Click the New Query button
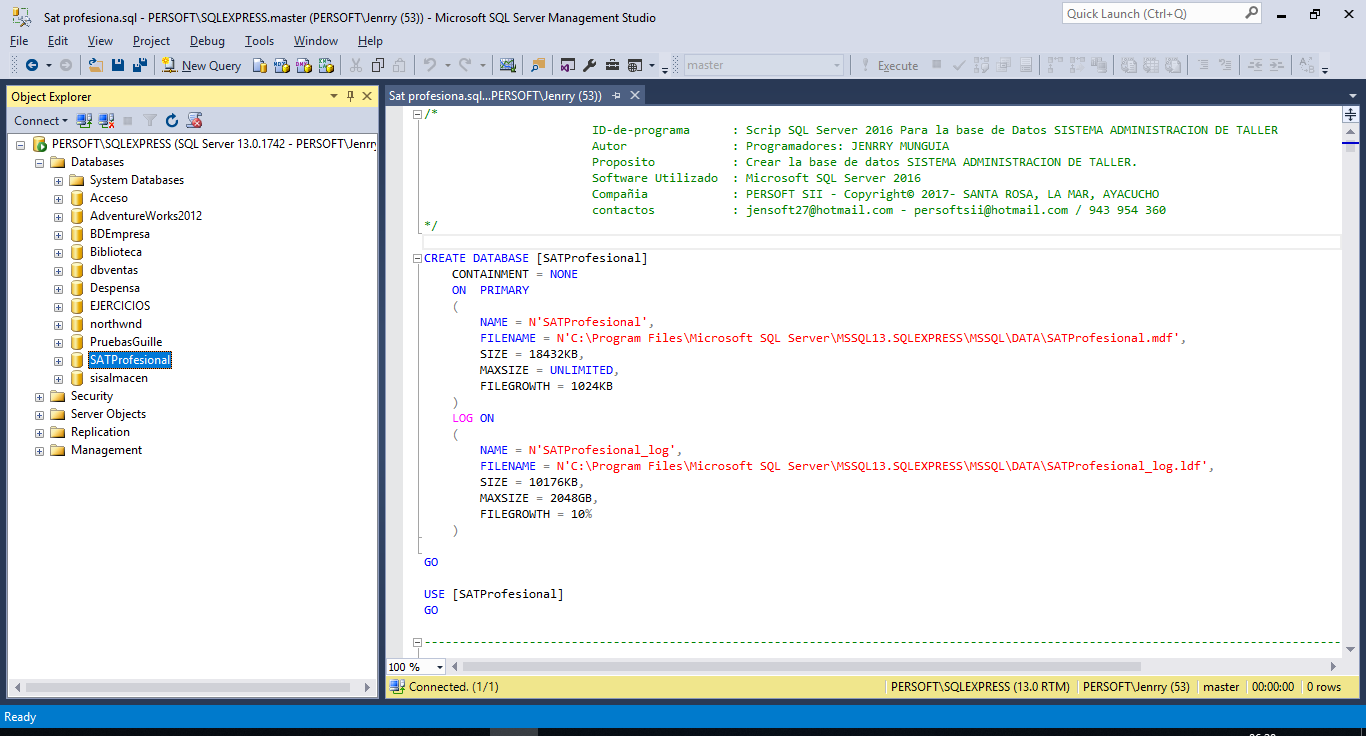Image resolution: width=1366 pixels, height=736 pixels. [x=201, y=65]
